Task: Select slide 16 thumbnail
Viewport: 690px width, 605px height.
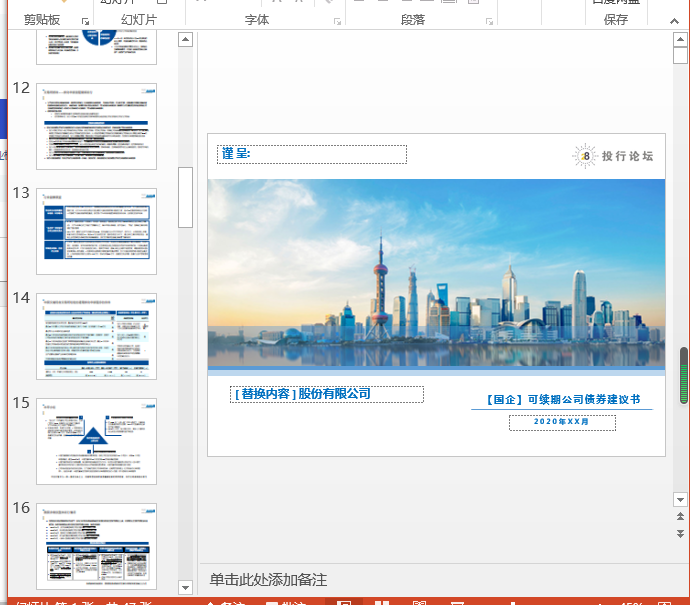Action: coord(96,546)
